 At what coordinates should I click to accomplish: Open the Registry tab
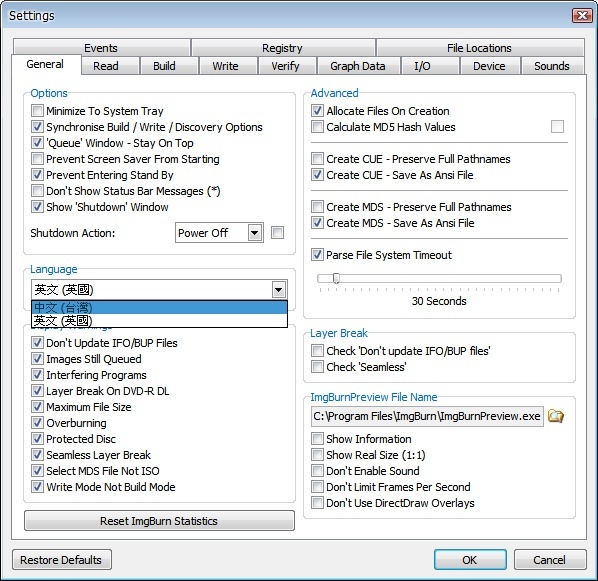(283, 48)
